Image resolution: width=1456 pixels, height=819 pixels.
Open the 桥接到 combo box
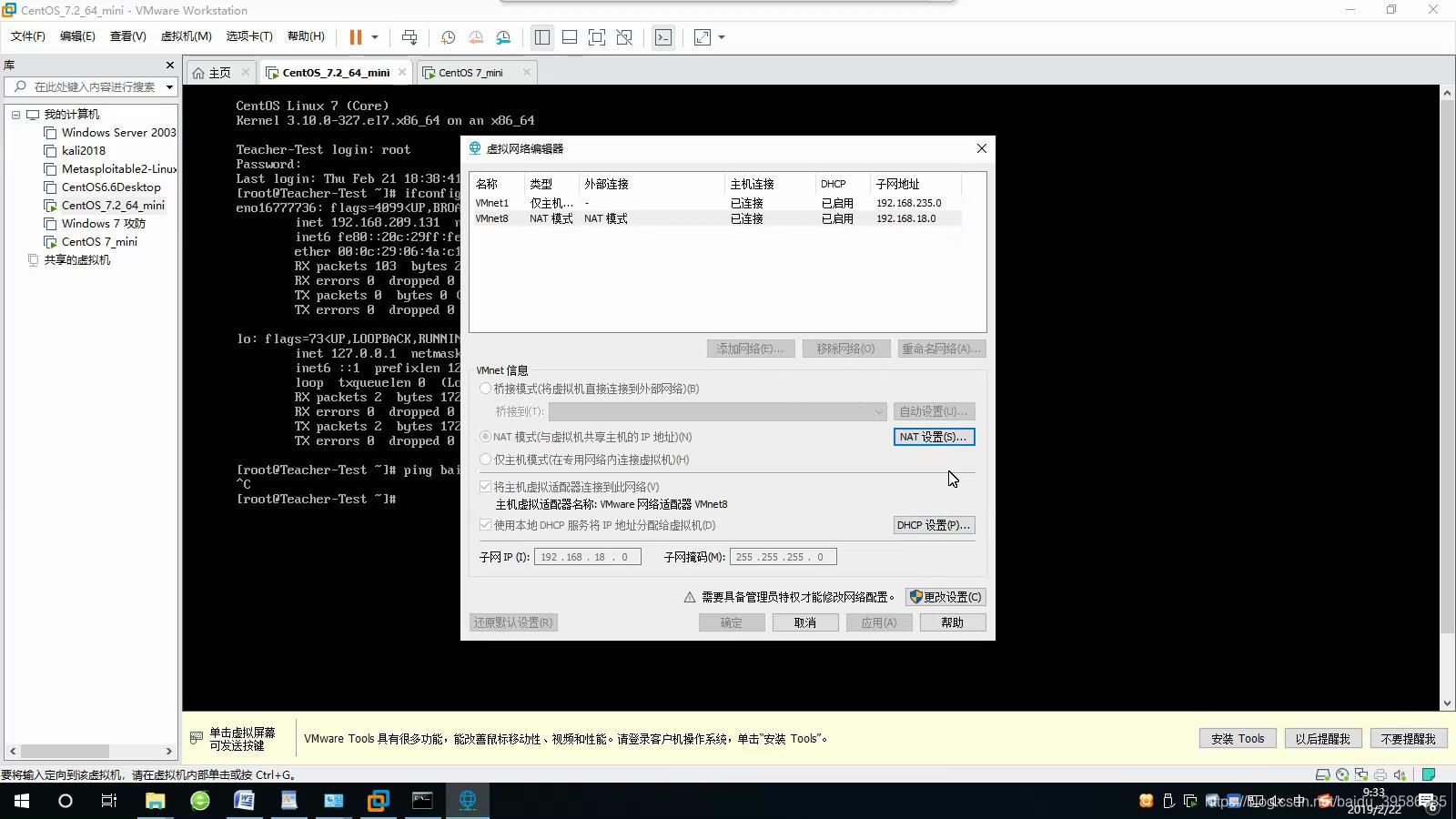pyautogui.click(x=717, y=411)
